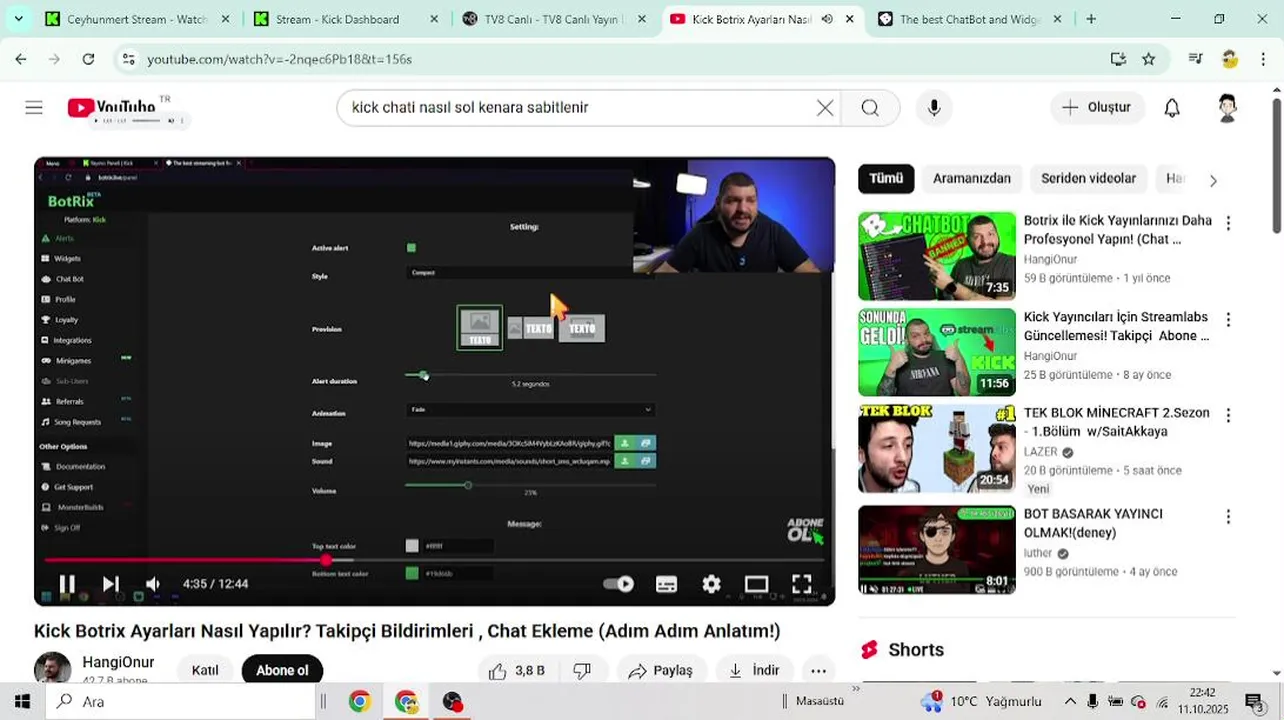Seek using the red video progress bar
Image resolution: width=1284 pixels, height=720 pixels.
pyautogui.click(x=434, y=560)
